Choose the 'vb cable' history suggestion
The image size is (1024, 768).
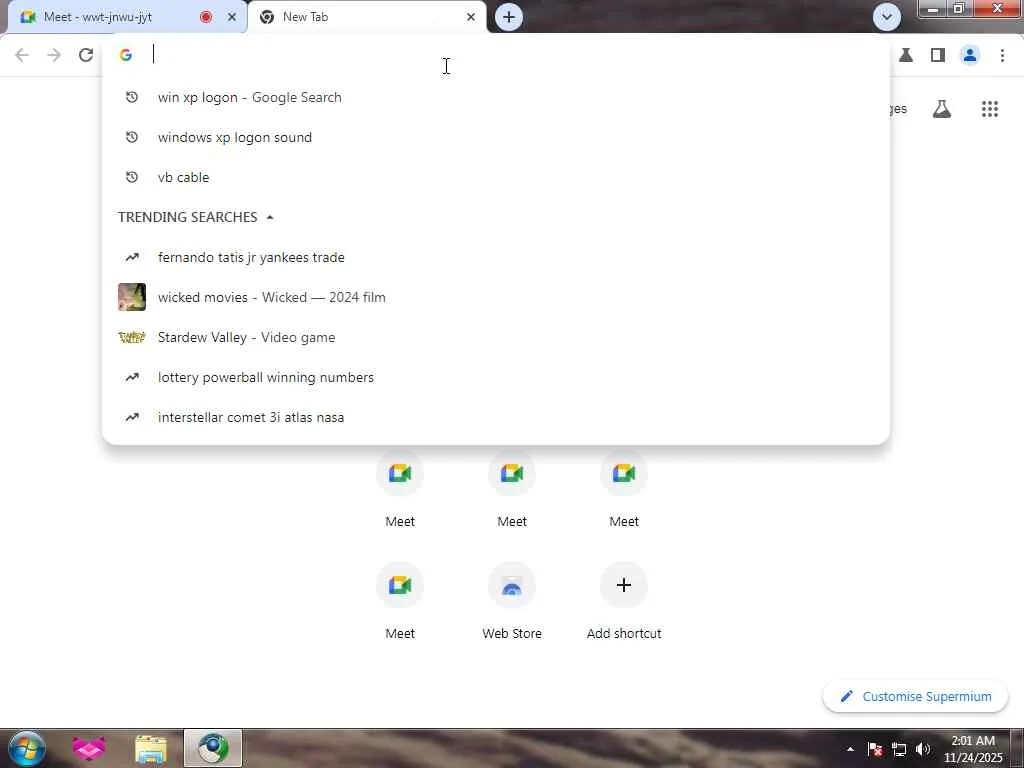pos(496,177)
